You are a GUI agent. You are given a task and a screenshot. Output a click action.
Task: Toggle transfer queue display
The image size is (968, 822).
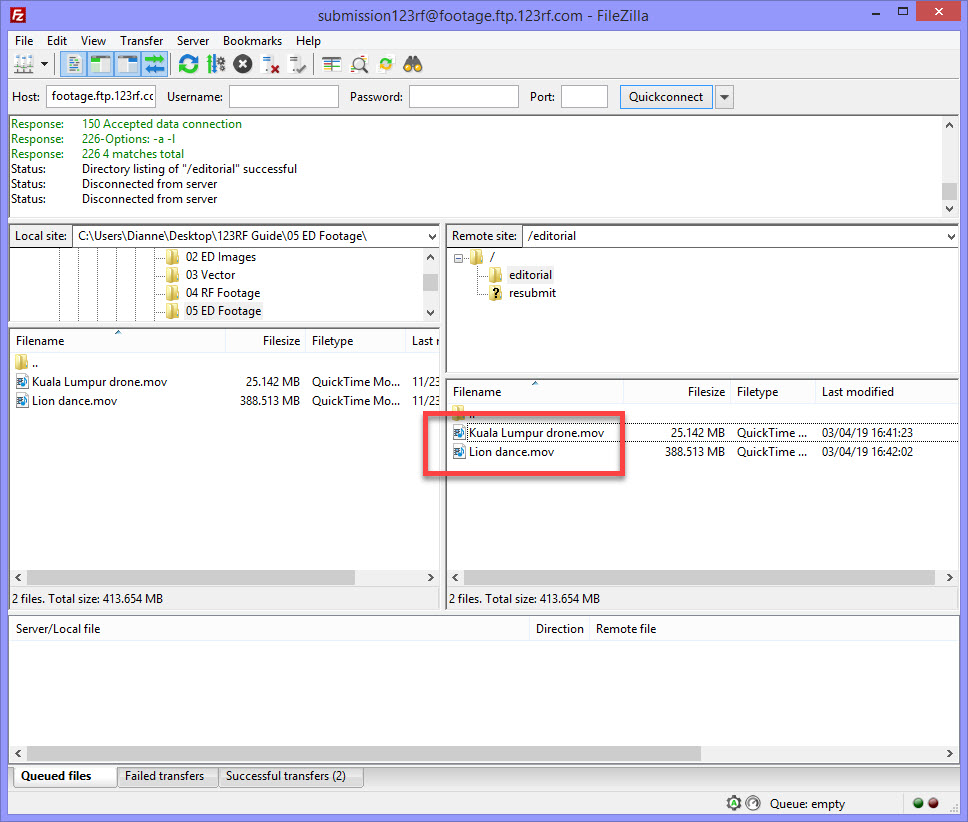[x=154, y=64]
